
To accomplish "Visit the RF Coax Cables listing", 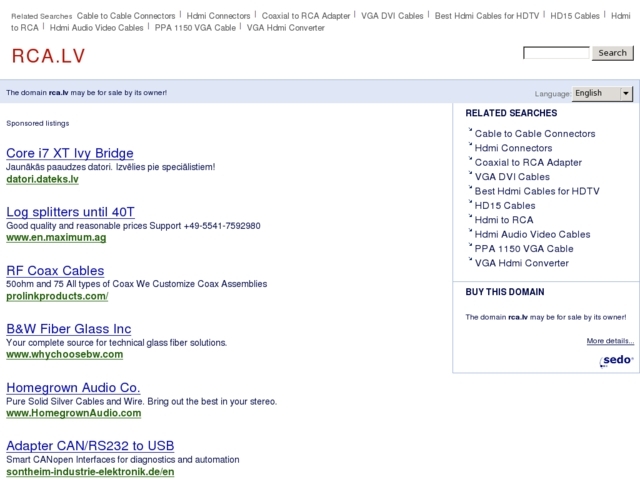I will point(55,270).
